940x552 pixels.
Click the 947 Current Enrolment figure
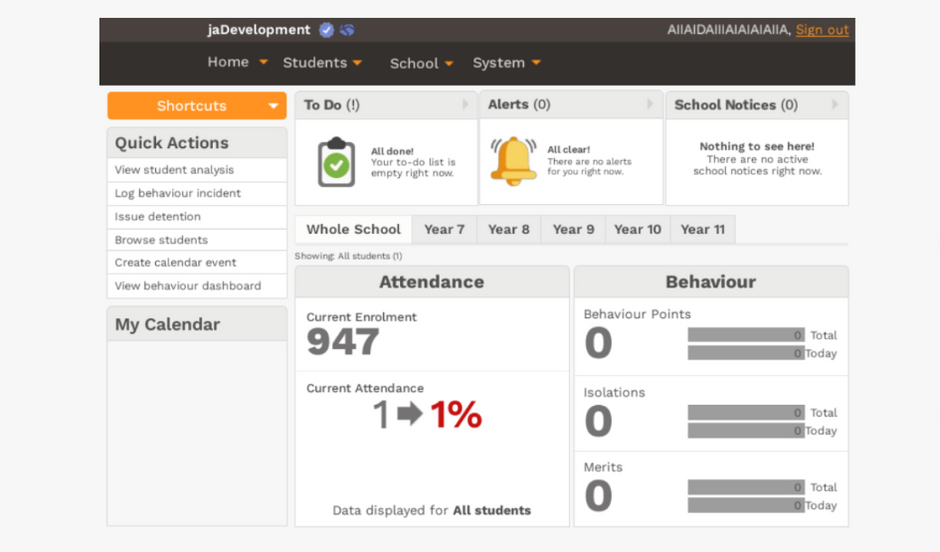click(343, 343)
